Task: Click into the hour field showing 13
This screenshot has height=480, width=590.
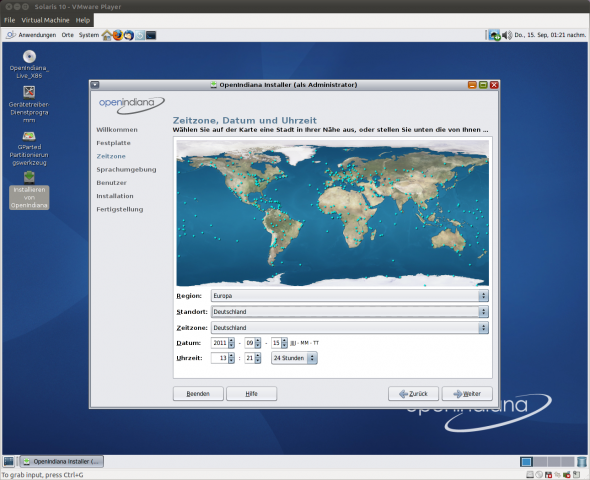Action: tap(220, 358)
